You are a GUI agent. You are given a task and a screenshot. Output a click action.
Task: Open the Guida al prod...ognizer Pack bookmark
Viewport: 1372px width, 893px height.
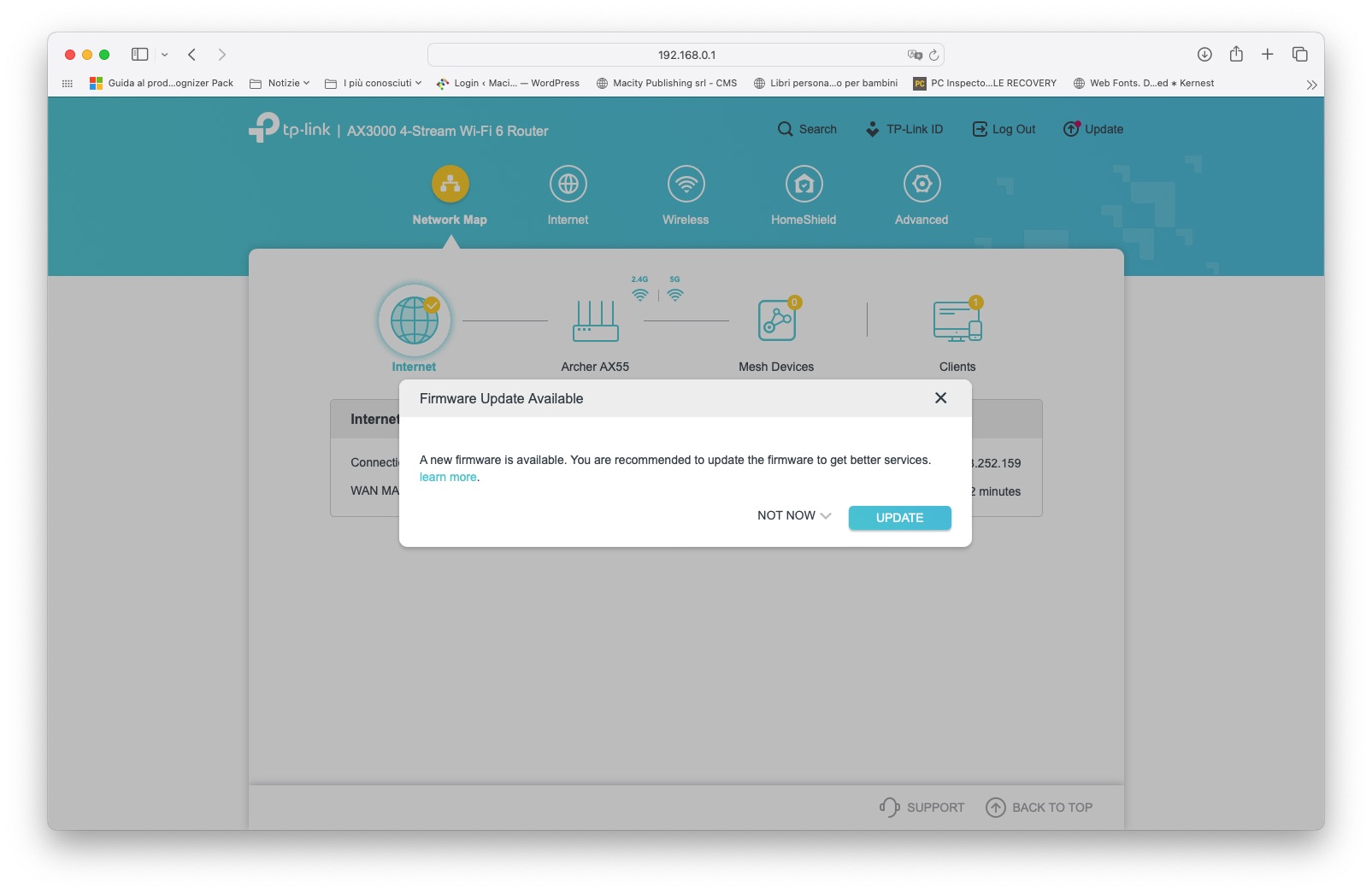pyautogui.click(x=162, y=84)
